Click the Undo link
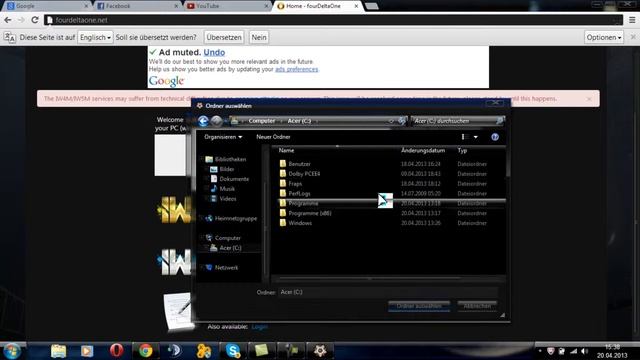This screenshot has height=360, width=640. (x=214, y=52)
